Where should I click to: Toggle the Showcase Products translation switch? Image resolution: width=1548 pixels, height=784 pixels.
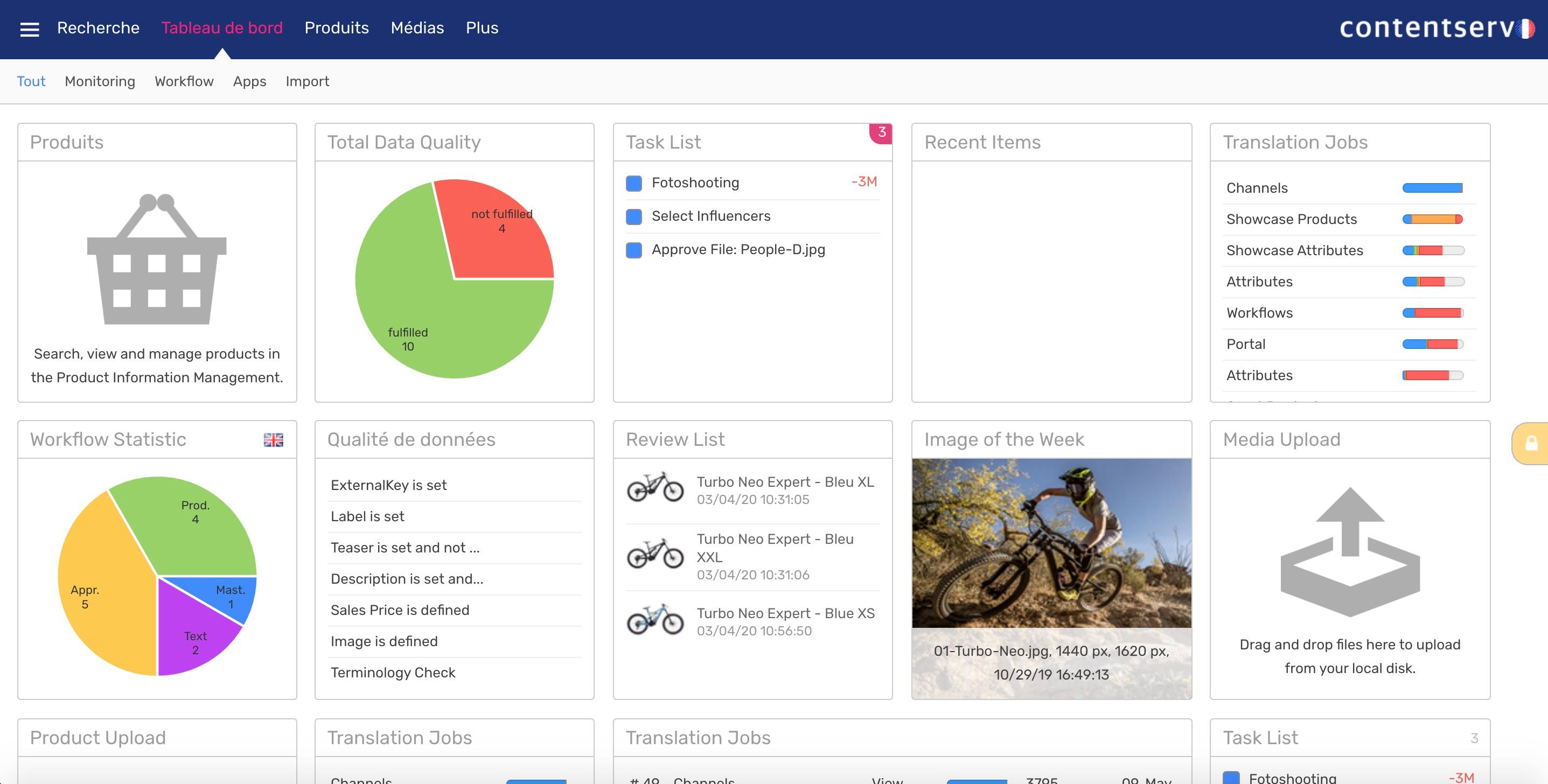[1432, 218]
